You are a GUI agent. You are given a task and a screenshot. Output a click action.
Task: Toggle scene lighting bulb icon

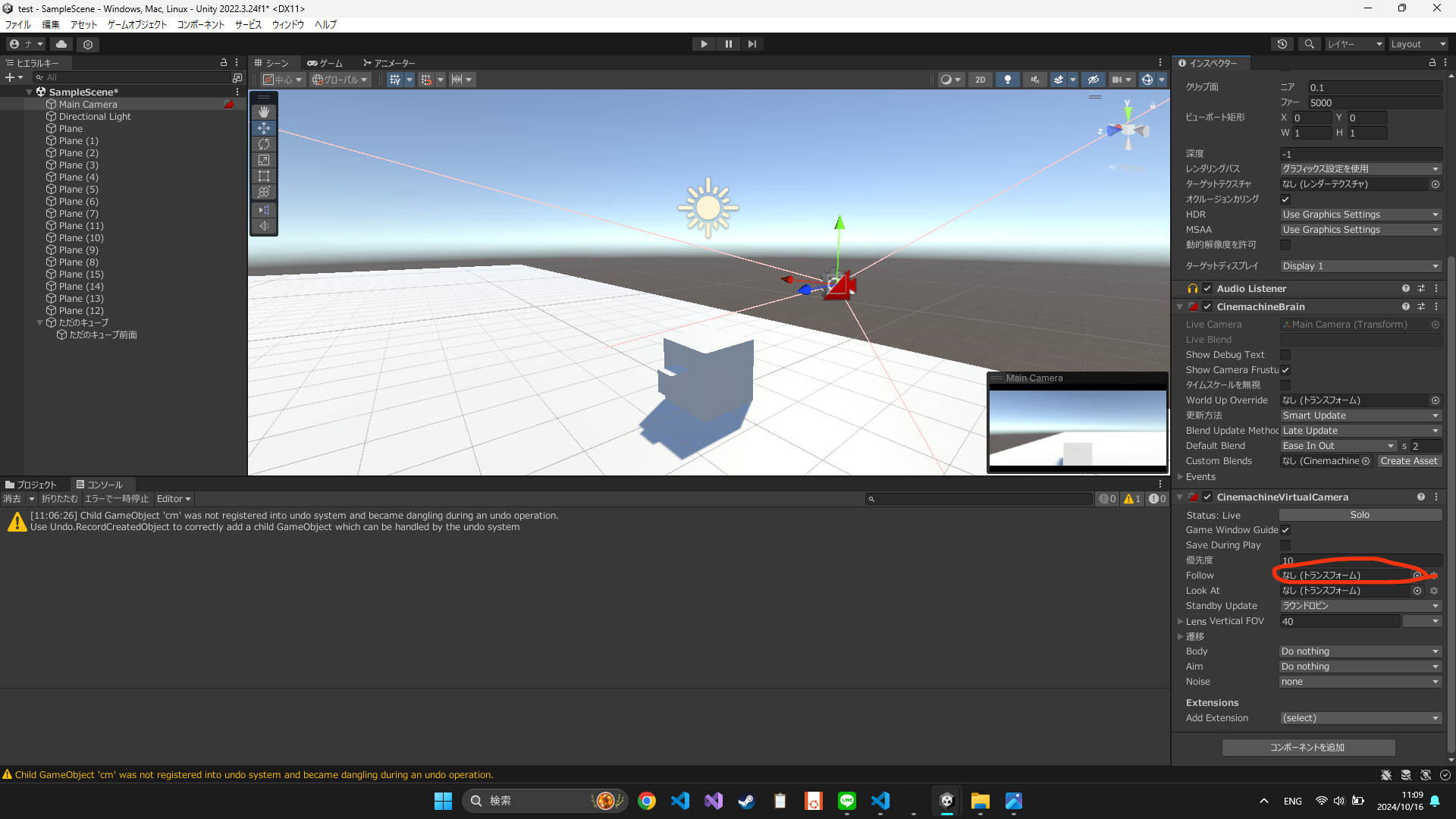click(1007, 80)
